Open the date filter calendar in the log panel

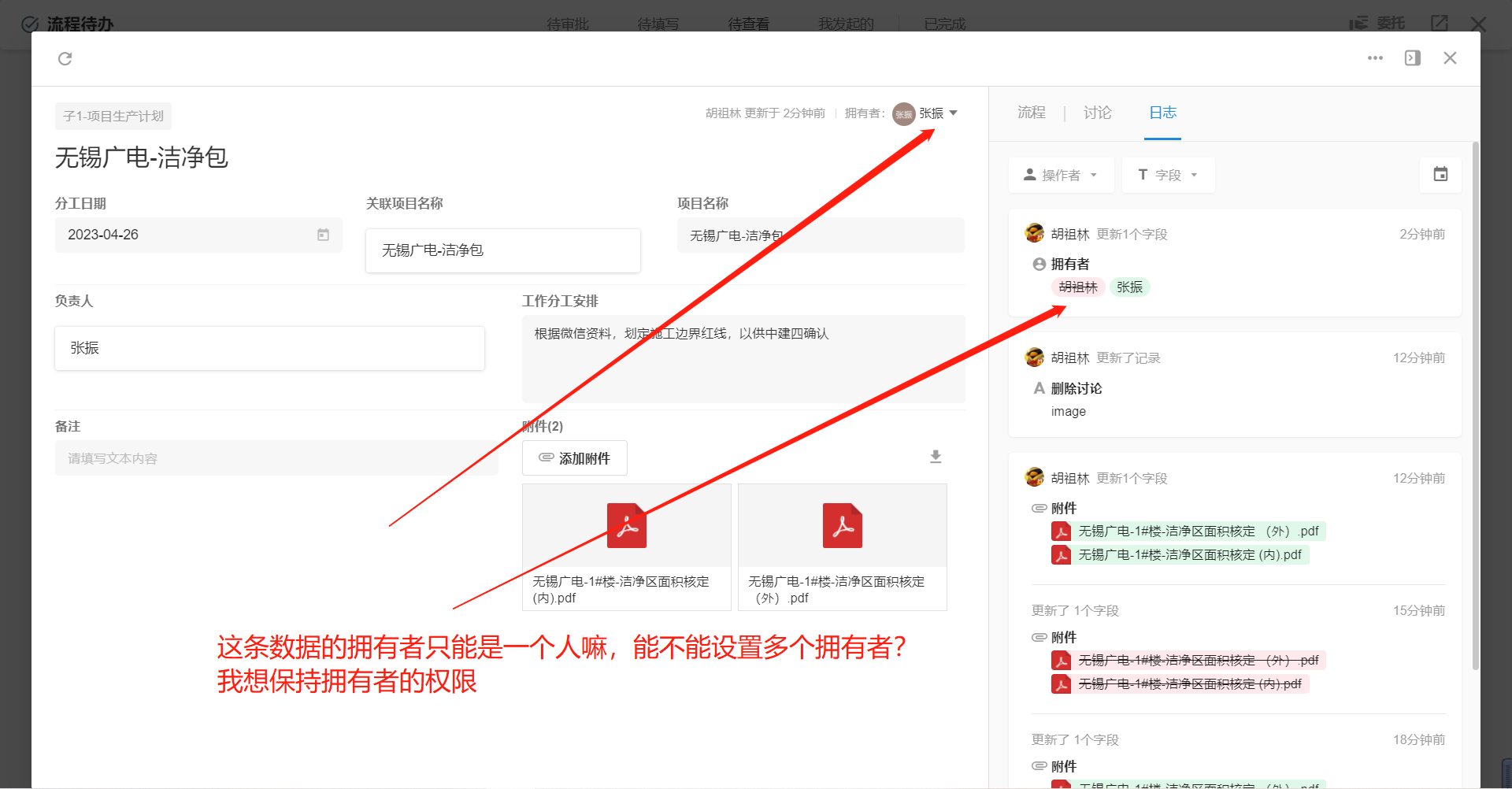coord(1440,175)
